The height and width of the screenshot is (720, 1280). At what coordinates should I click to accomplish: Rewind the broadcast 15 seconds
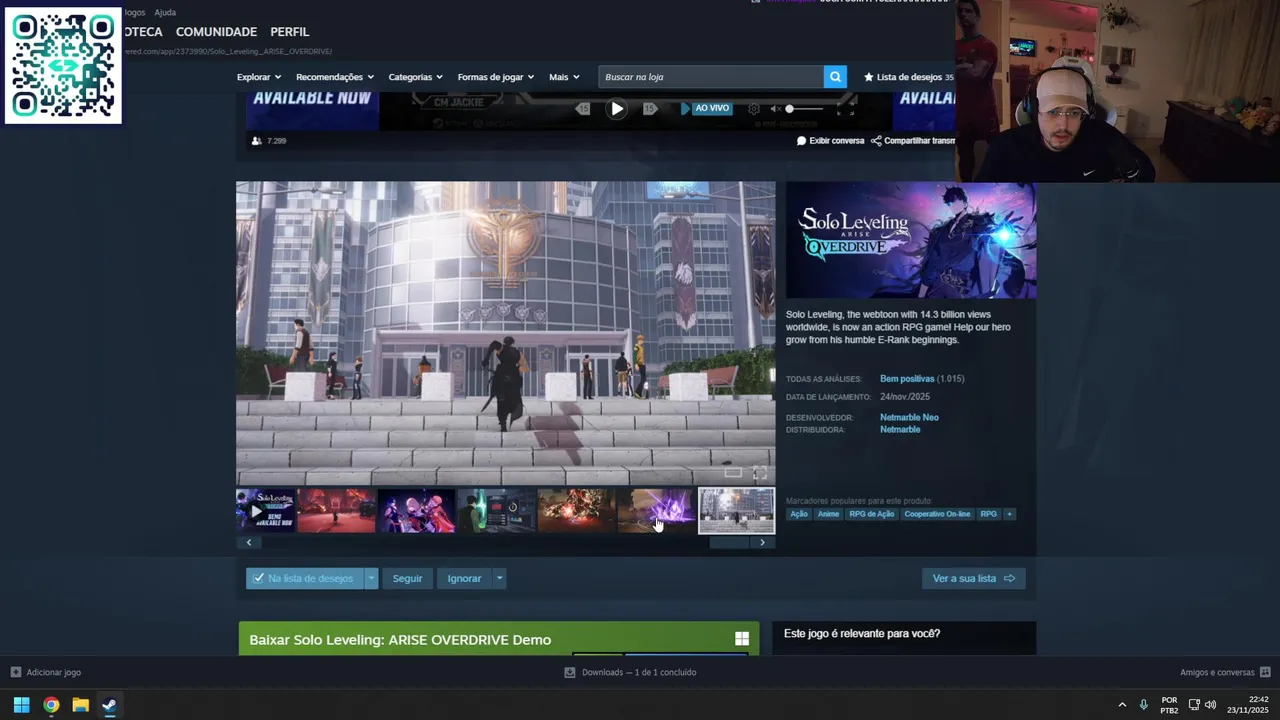[x=583, y=109]
